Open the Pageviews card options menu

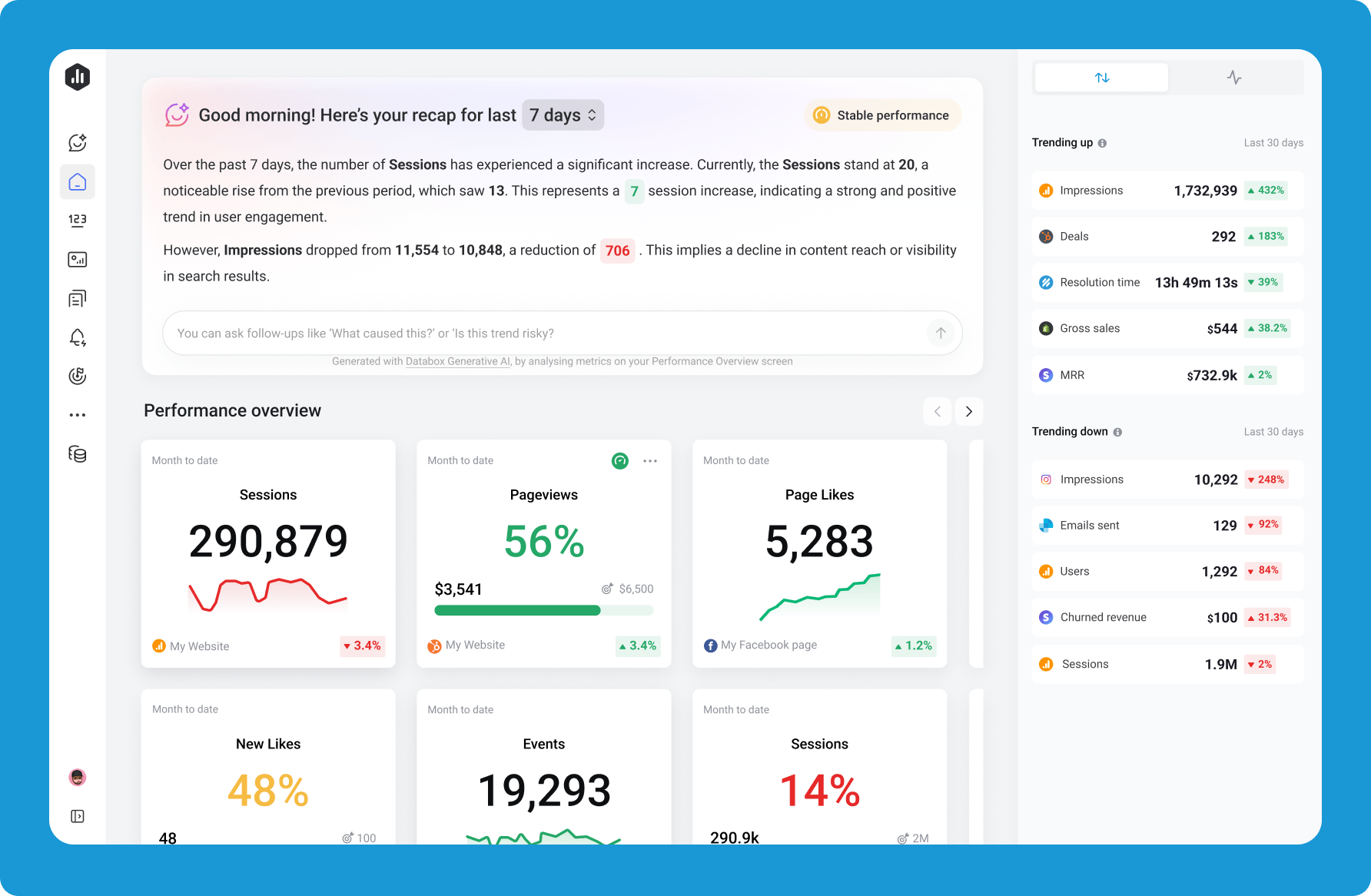(650, 460)
